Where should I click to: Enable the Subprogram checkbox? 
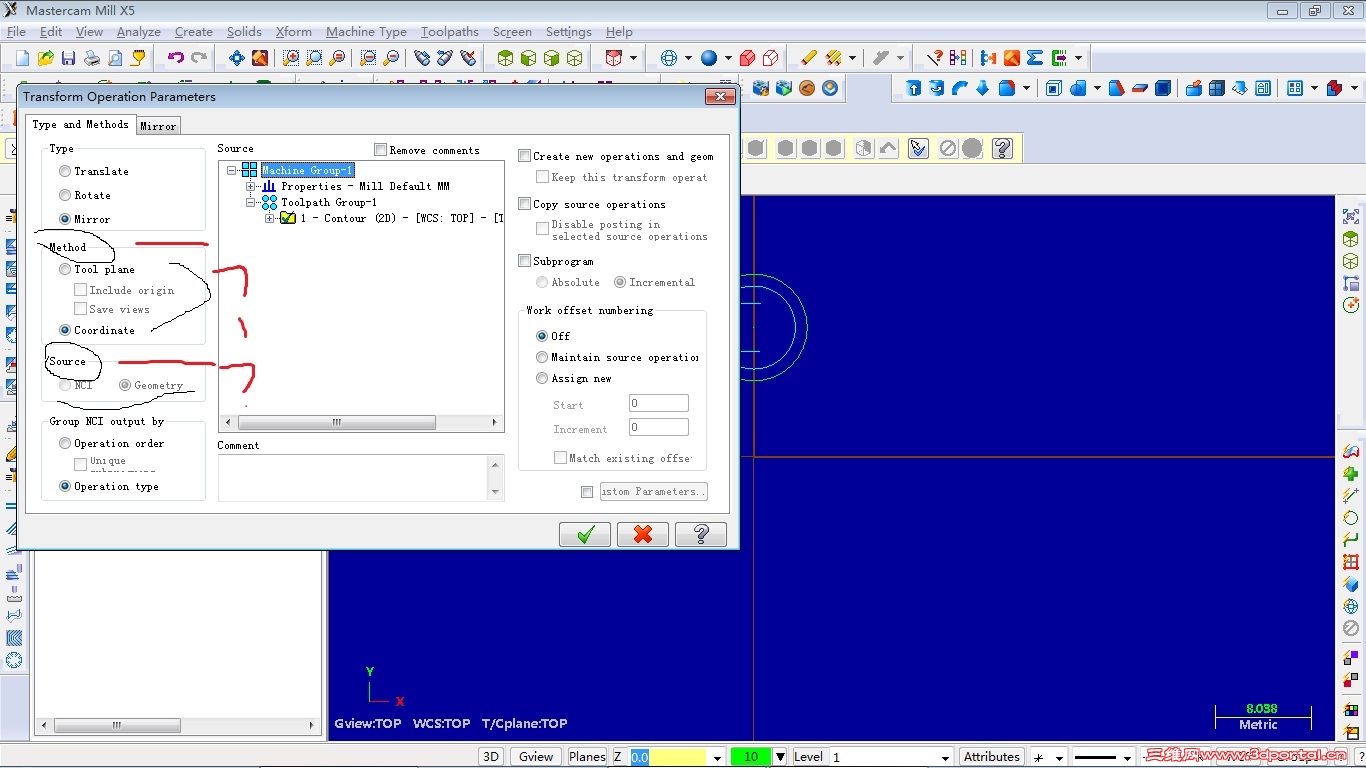point(525,261)
